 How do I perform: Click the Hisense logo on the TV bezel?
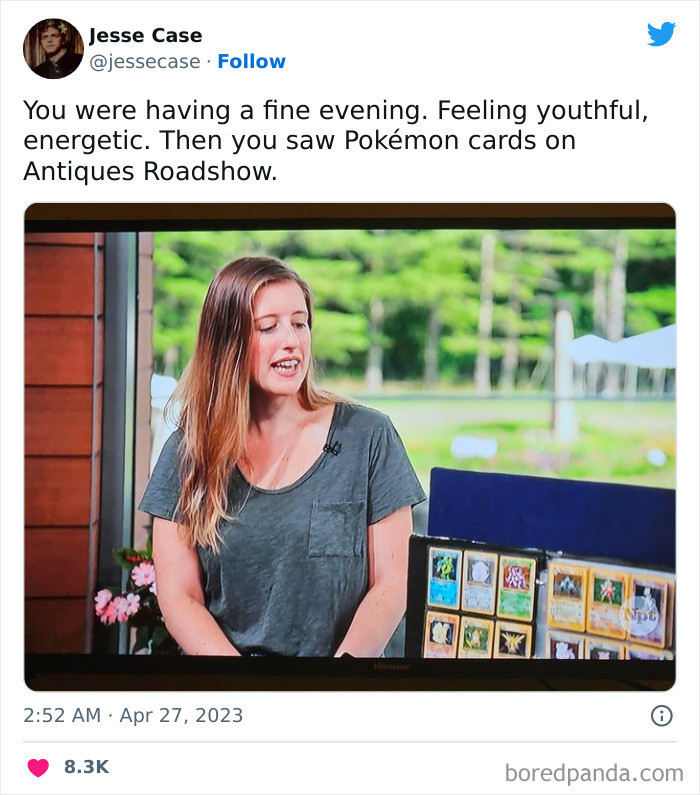[x=392, y=664]
